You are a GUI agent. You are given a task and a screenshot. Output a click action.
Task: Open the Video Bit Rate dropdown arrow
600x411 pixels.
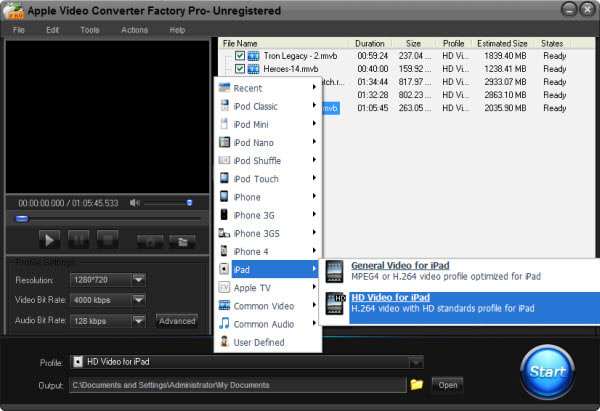(x=139, y=300)
